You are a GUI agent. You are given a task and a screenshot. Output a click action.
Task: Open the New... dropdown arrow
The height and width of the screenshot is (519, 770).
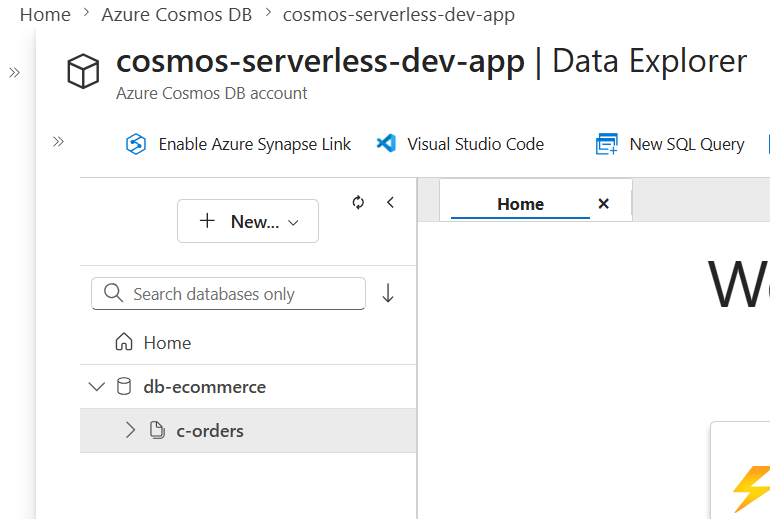coord(293,222)
